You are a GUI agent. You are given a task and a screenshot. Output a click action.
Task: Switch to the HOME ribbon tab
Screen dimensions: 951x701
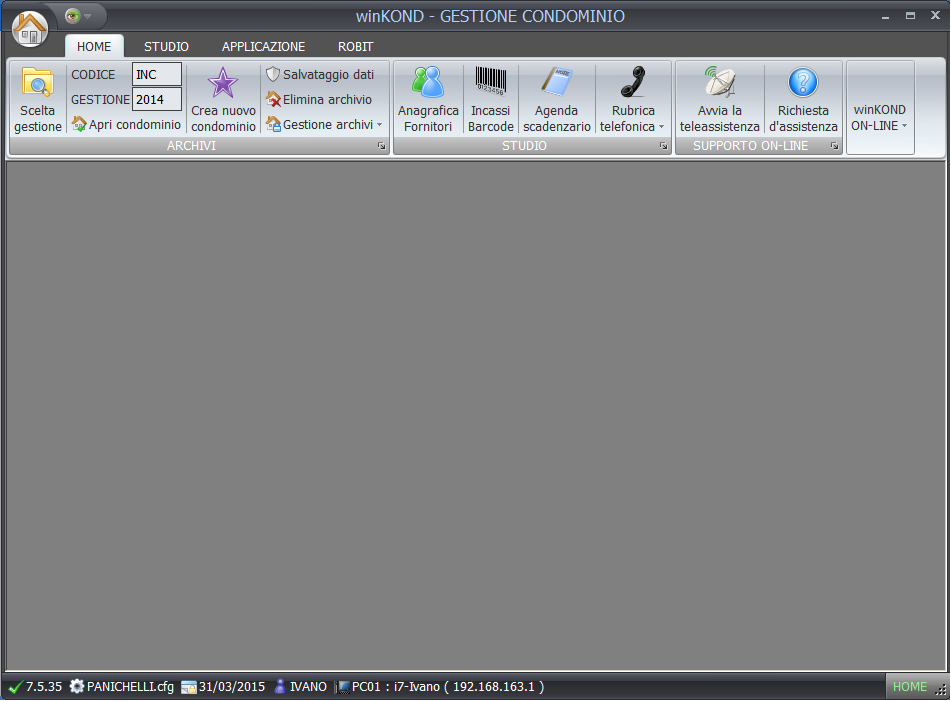(94, 47)
